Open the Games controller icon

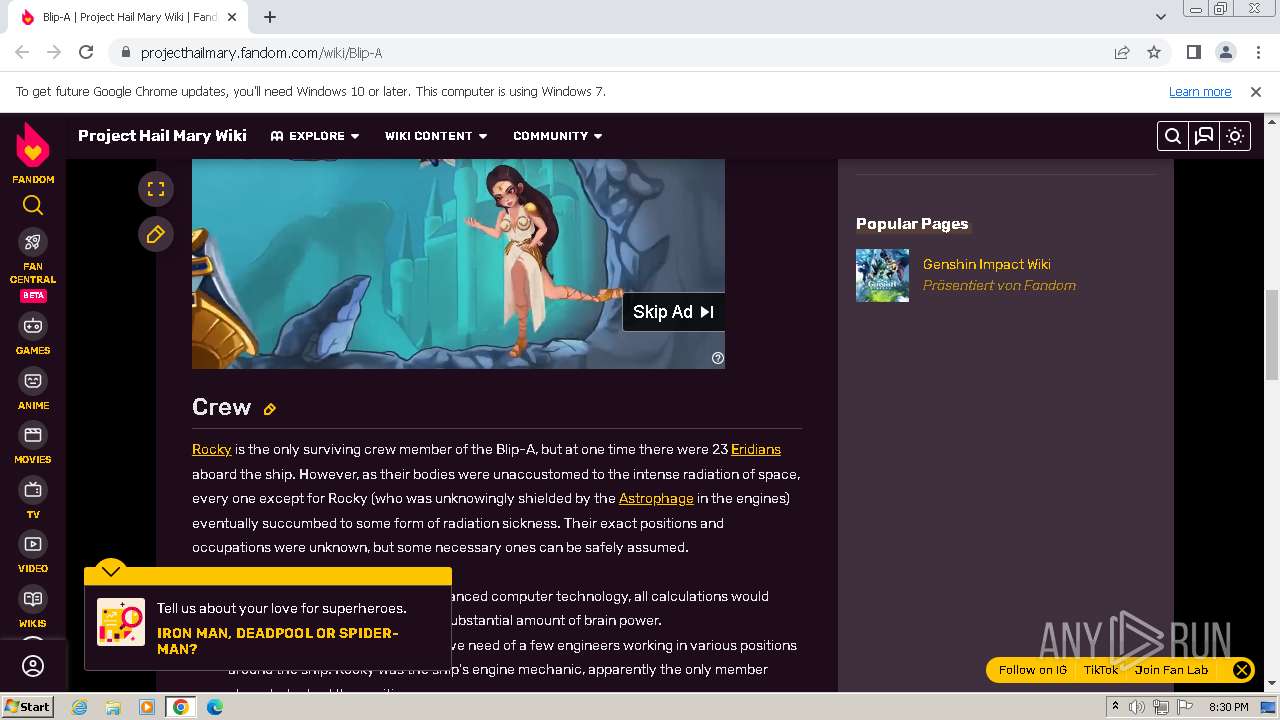(33, 326)
